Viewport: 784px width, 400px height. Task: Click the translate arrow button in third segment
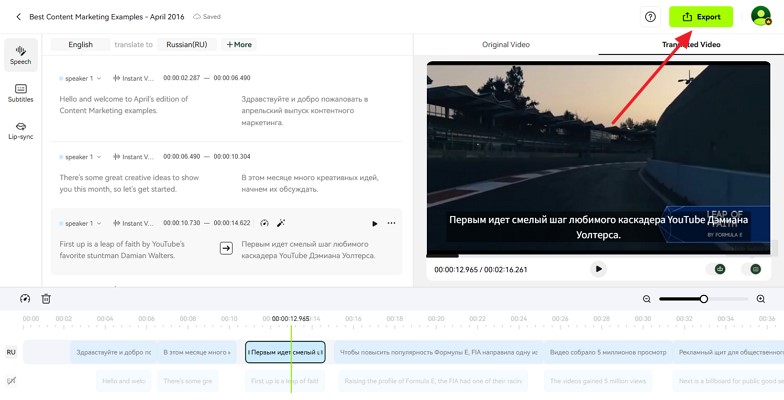(x=226, y=248)
